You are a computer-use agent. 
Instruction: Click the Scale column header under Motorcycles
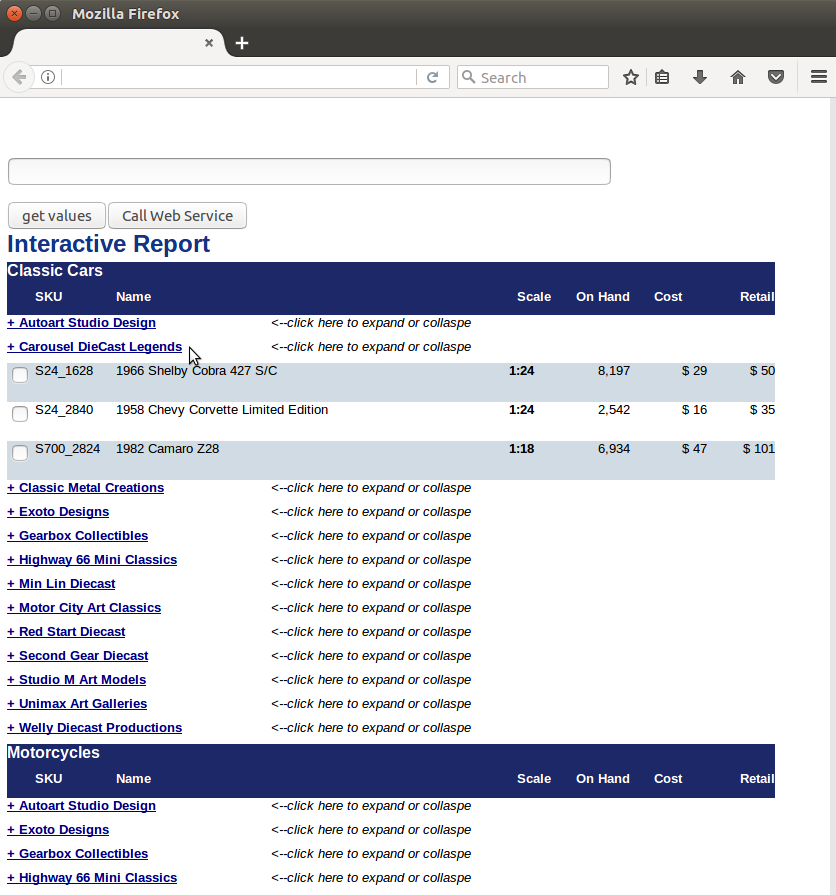534,779
